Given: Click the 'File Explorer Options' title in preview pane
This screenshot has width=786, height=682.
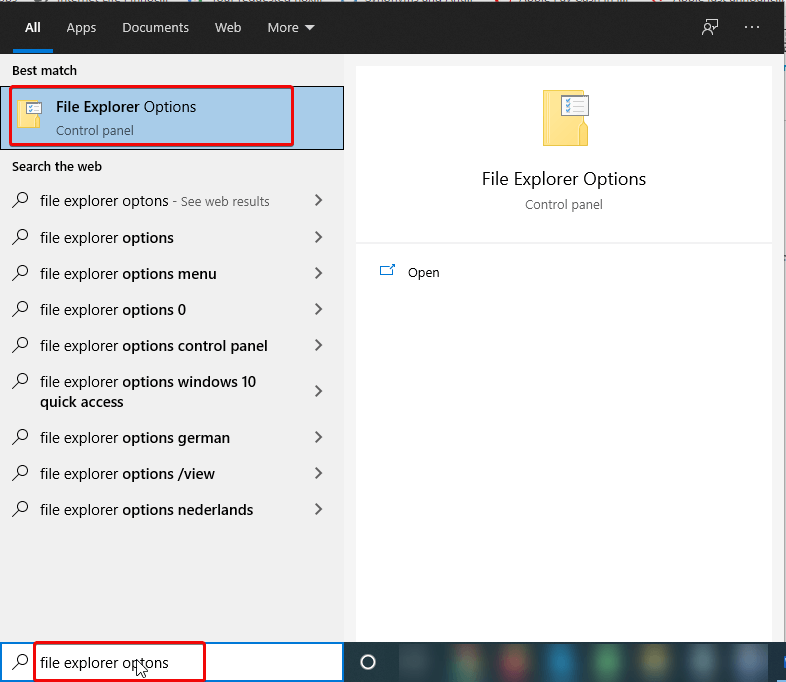Looking at the screenshot, I should [564, 179].
